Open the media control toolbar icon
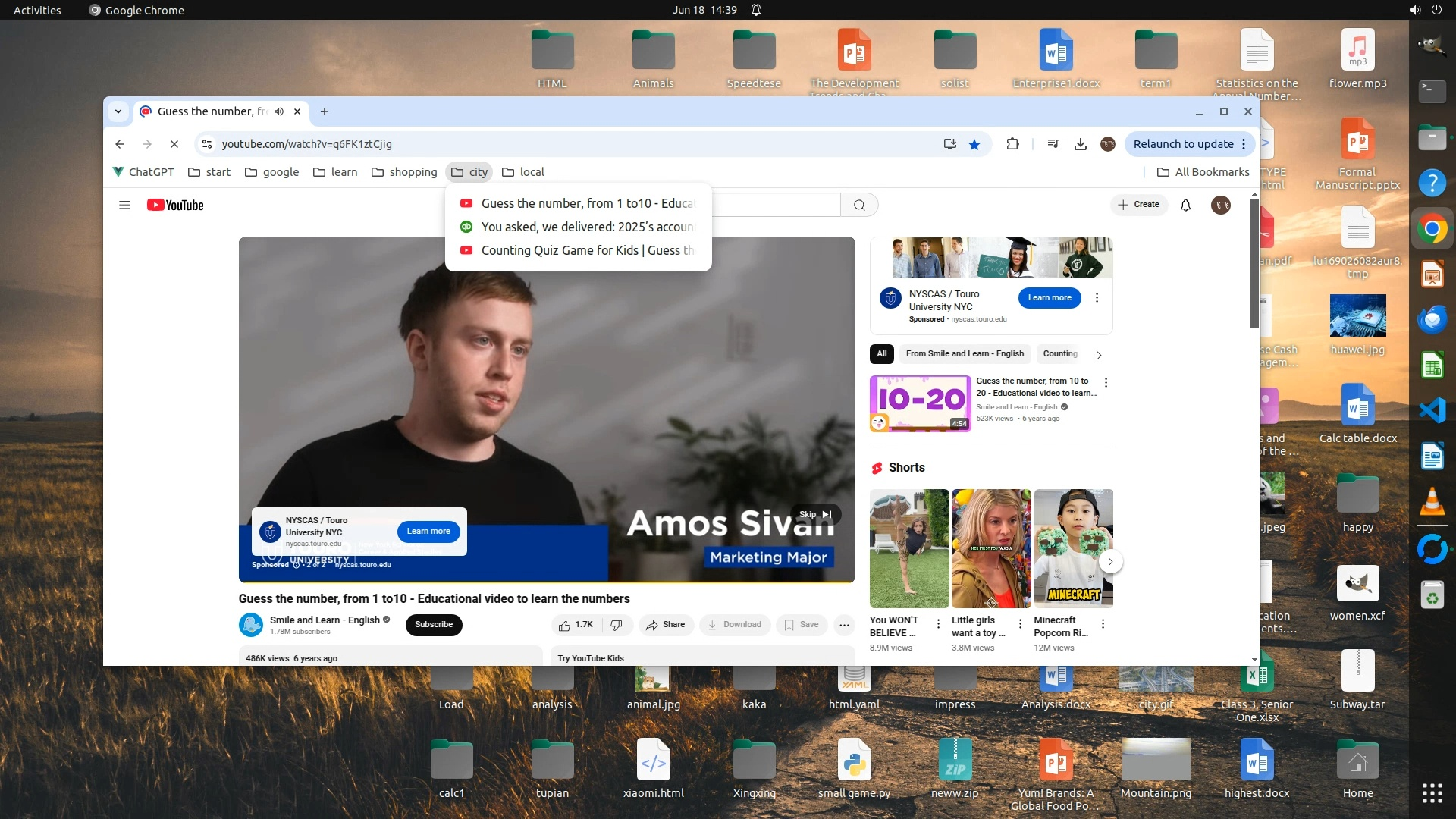The image size is (1456, 819). point(1053,144)
